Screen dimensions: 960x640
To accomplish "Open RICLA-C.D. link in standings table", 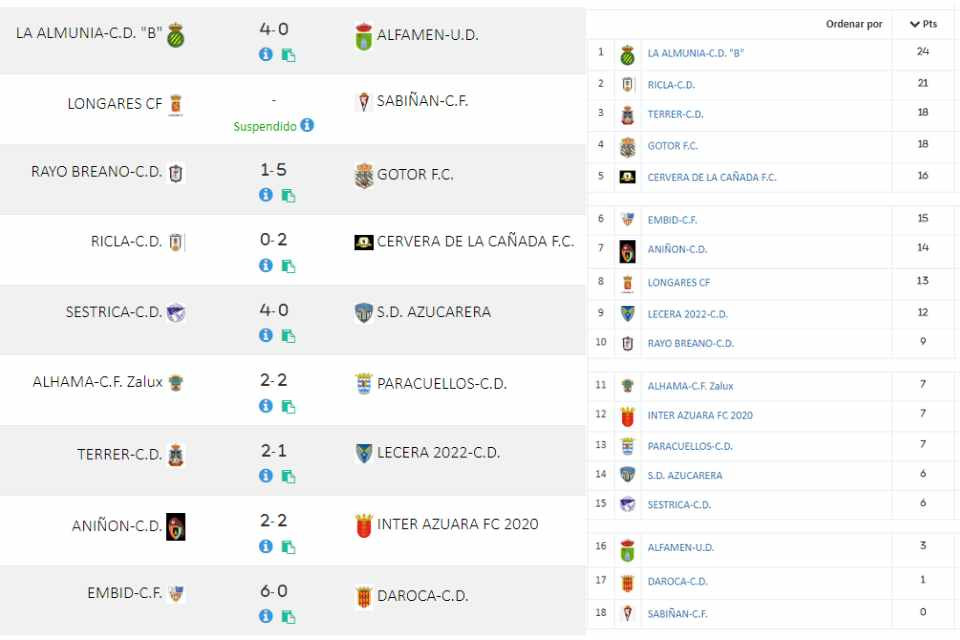I will tap(671, 85).
